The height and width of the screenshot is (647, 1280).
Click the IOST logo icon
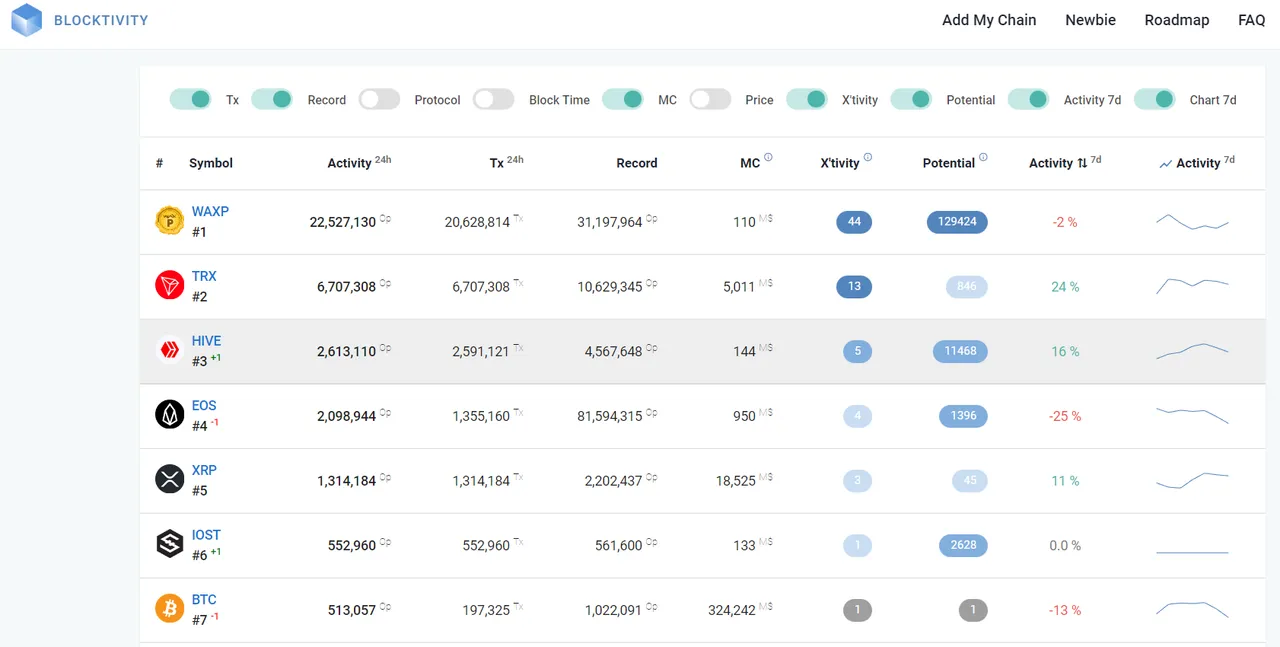tap(170, 543)
